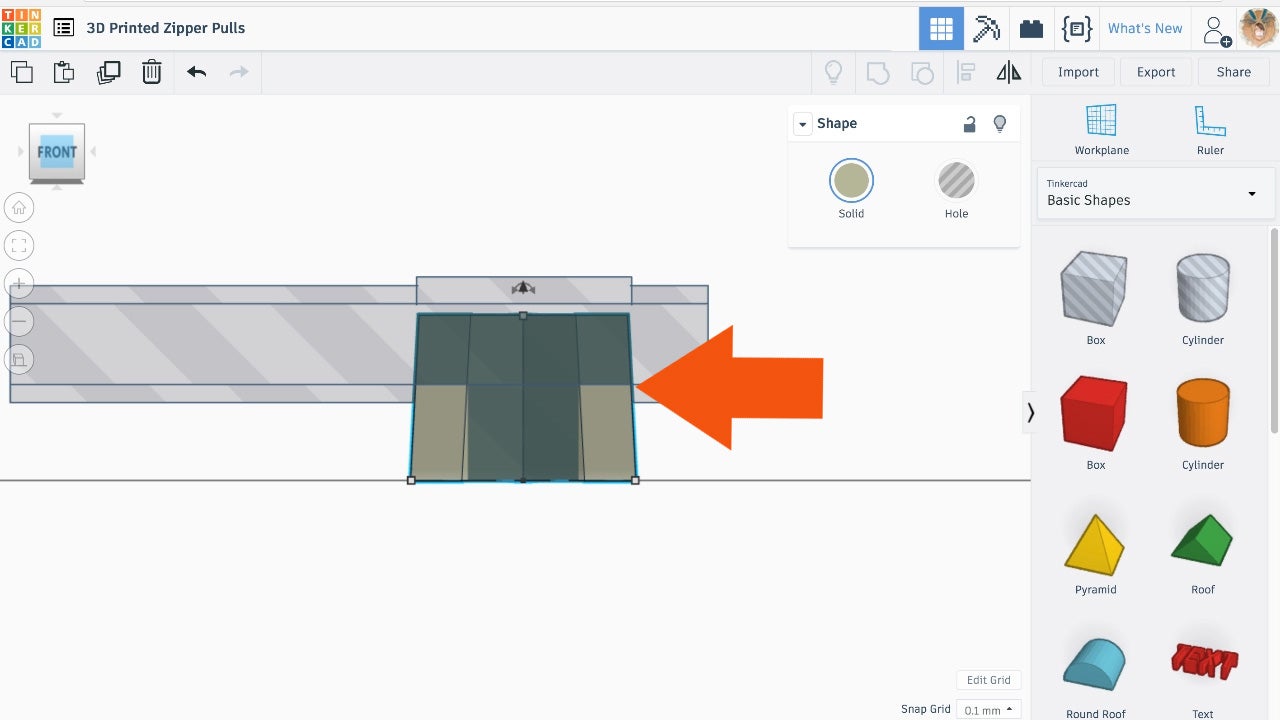The width and height of the screenshot is (1280, 720).
Task: Click the Export button
Action: pyautogui.click(x=1156, y=72)
